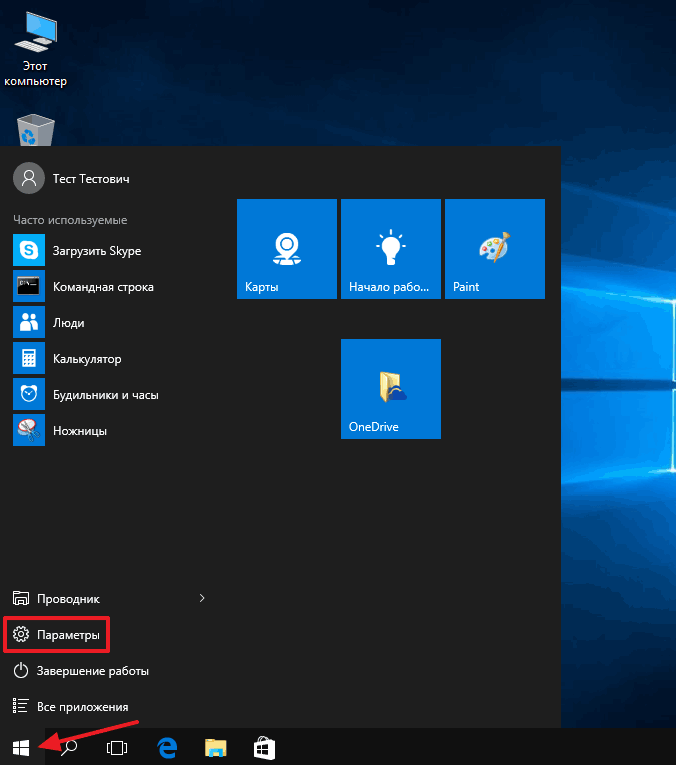Open Калькулятор text entry
This screenshot has height=765, width=676.
(x=87, y=359)
